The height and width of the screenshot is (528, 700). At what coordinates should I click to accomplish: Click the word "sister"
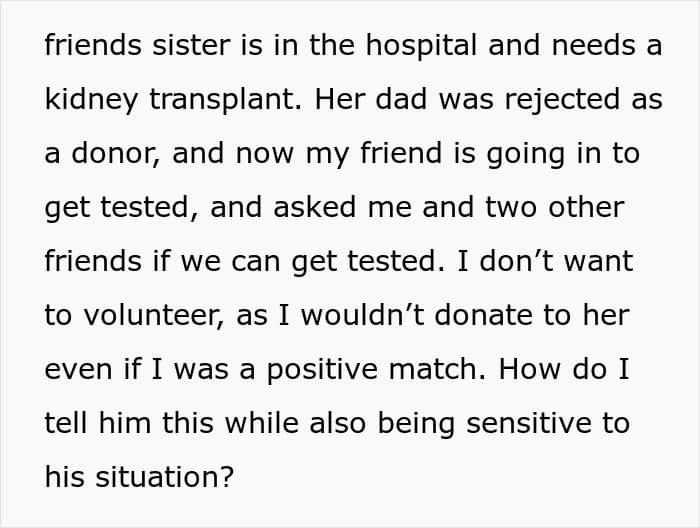(x=192, y=46)
